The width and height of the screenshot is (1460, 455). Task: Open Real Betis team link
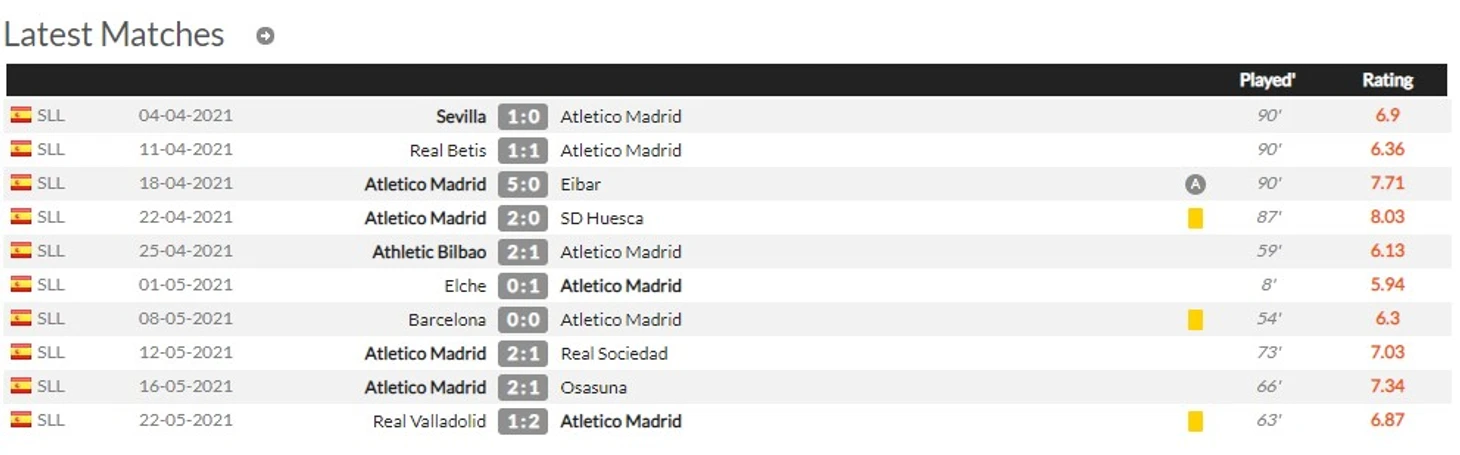[448, 150]
